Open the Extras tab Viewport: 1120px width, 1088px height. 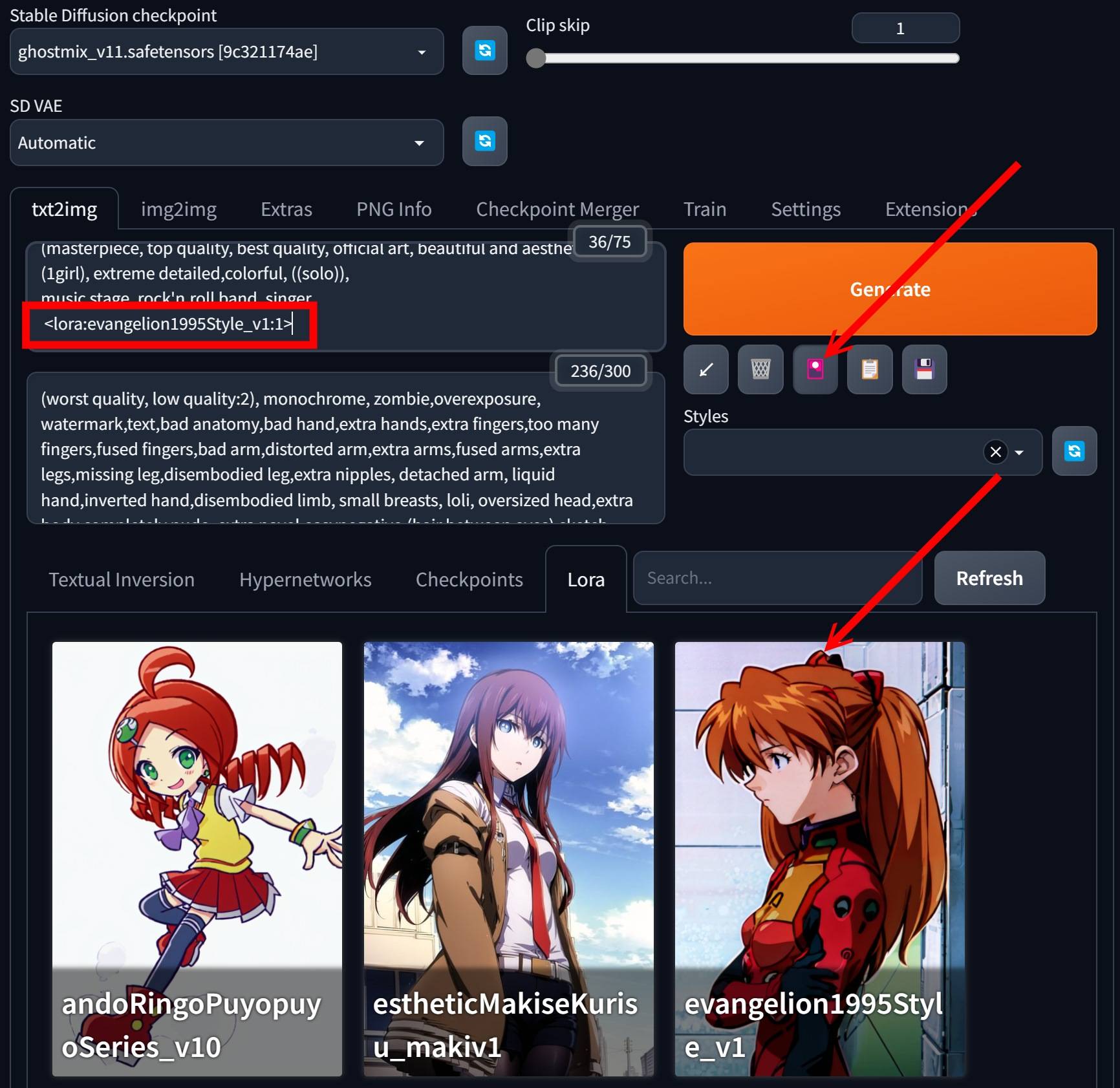point(286,209)
